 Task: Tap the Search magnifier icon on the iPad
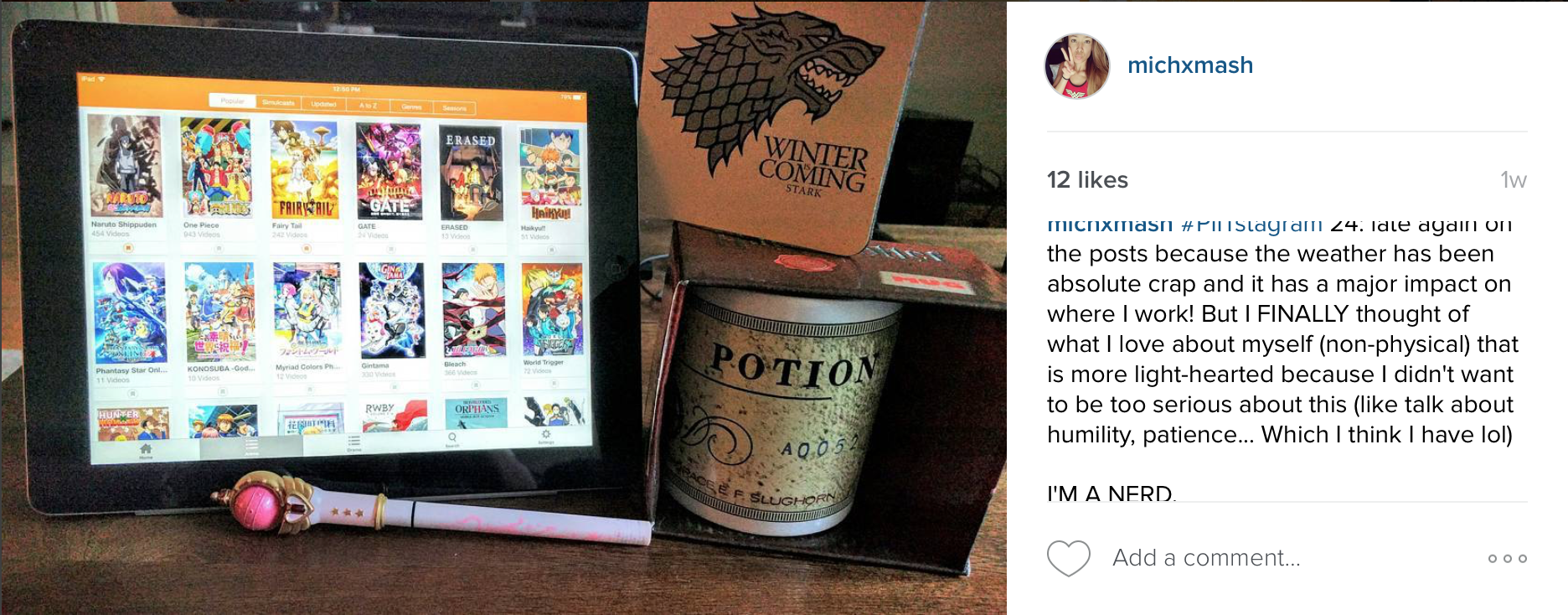452,438
